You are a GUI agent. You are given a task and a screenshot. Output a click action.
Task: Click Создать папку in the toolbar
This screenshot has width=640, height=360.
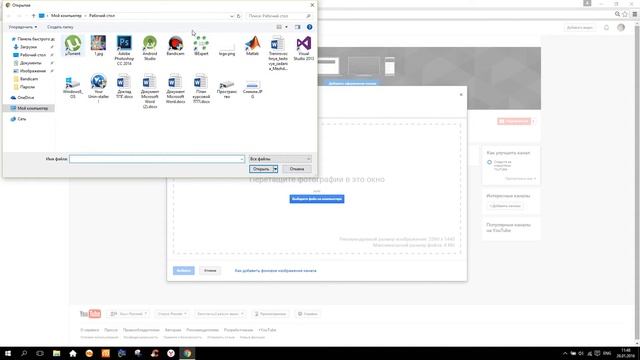tap(60, 27)
